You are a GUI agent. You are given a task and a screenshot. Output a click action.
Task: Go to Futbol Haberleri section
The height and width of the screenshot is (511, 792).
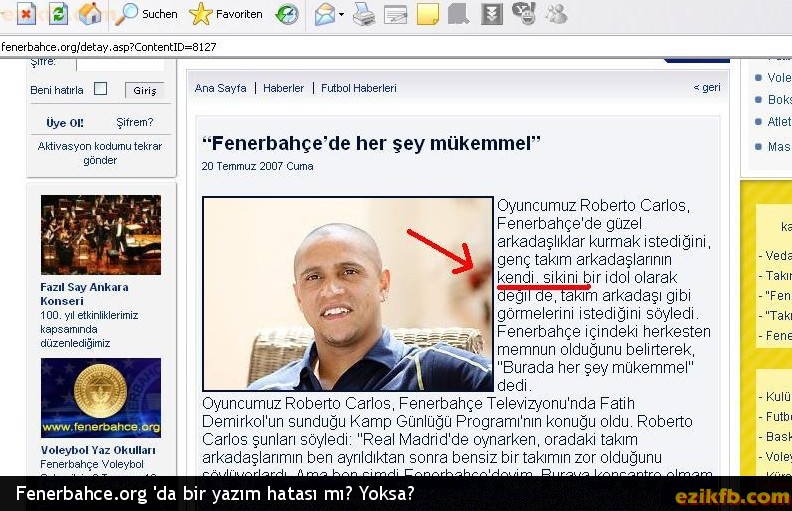[358, 88]
